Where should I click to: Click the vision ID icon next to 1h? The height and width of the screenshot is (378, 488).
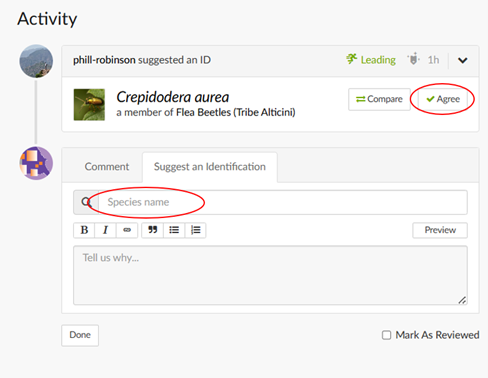coord(413,59)
